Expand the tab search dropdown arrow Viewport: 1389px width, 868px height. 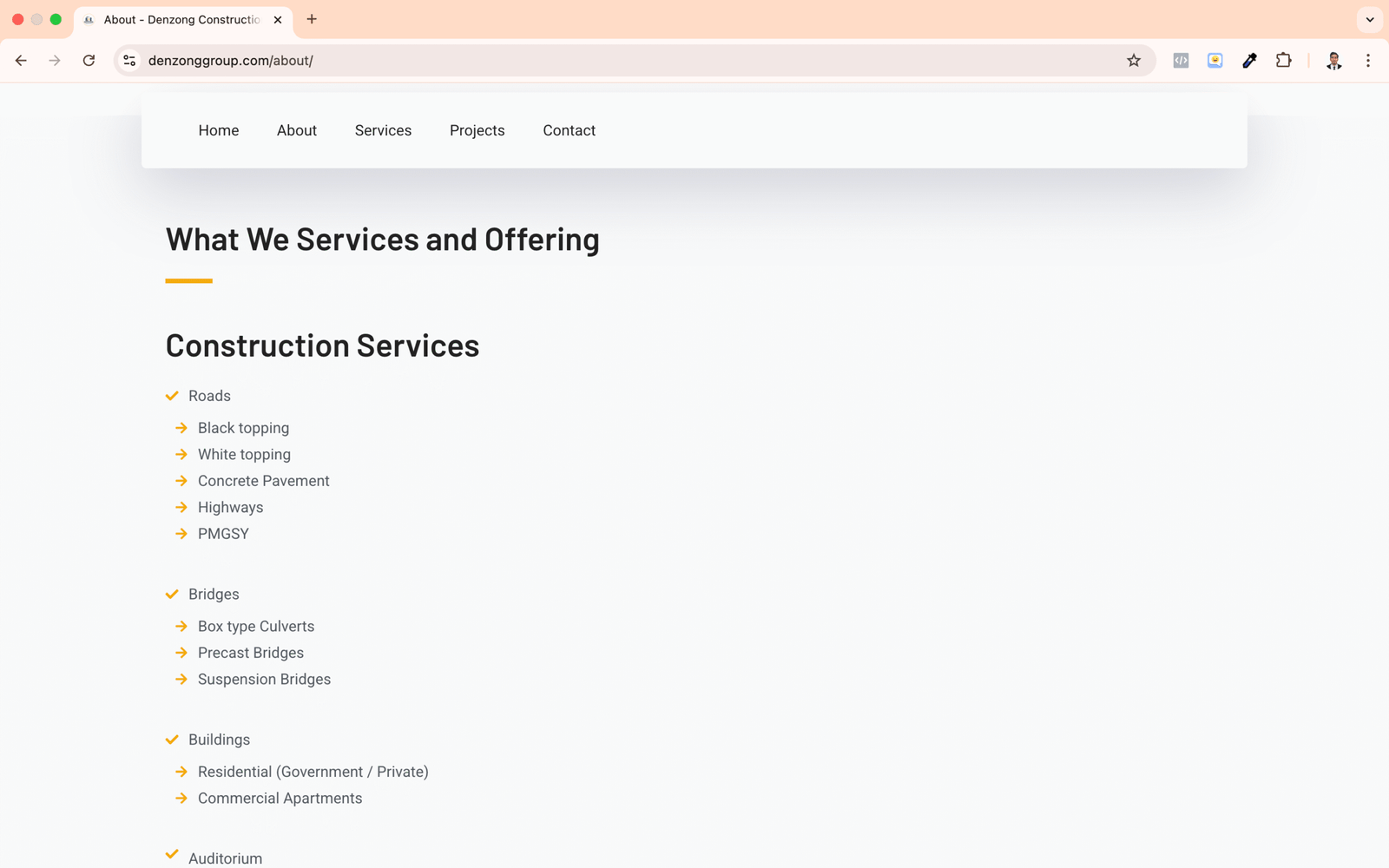point(1369,19)
